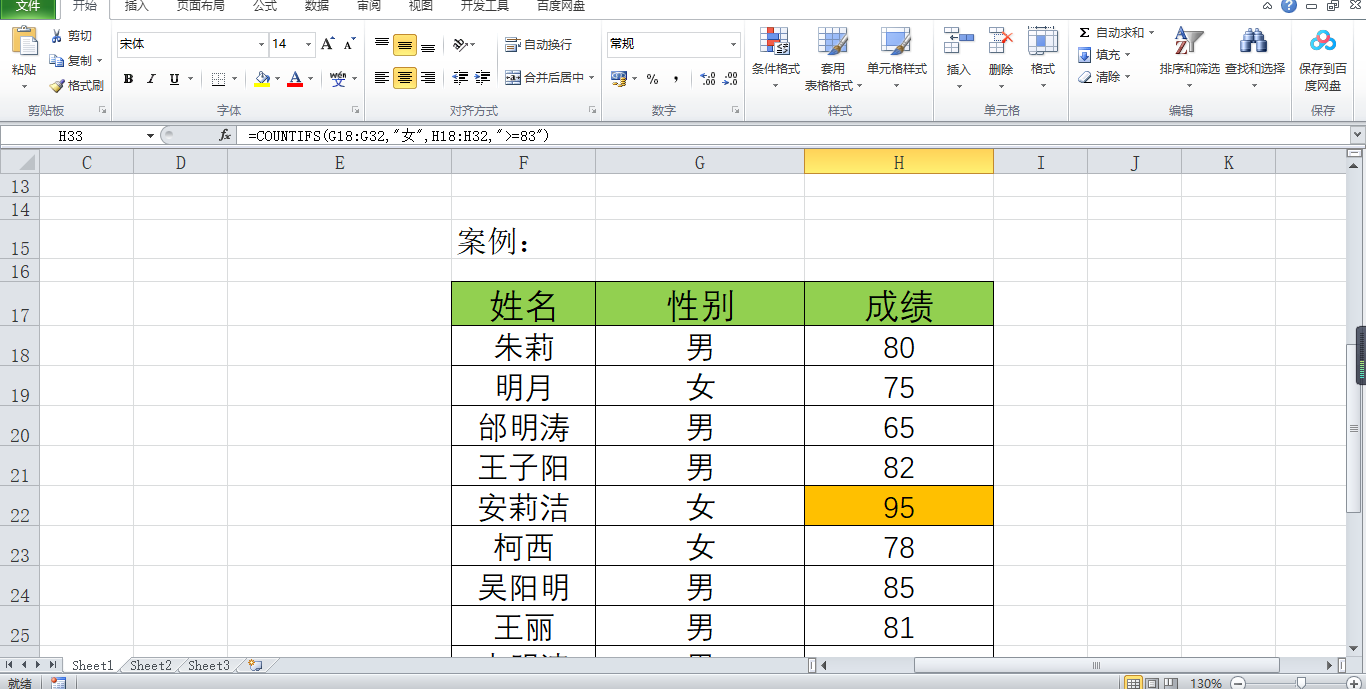Apply percent style
Viewport: 1366px width, 689px height.
[x=652, y=79]
